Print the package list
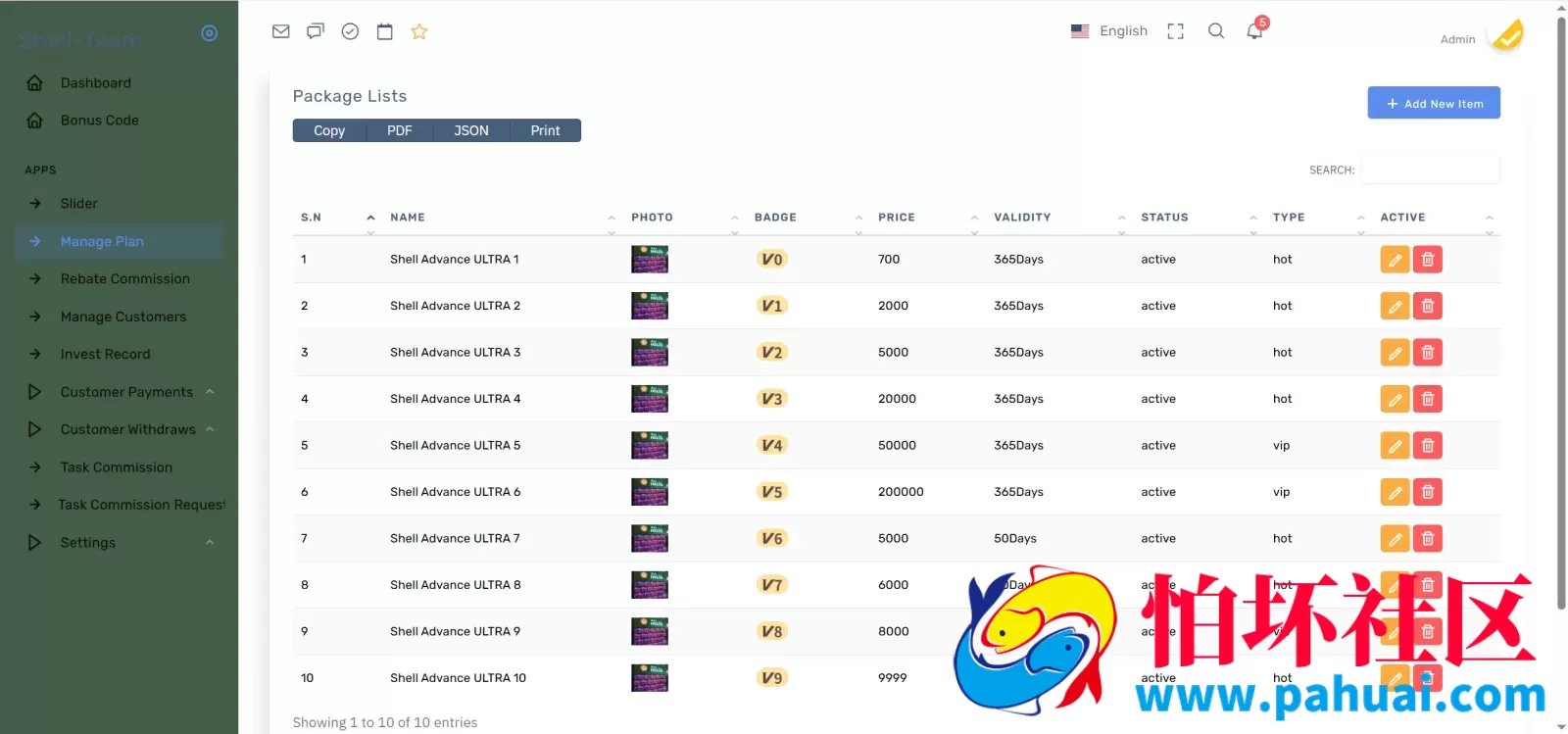This screenshot has height=734, width=1568. tap(546, 130)
